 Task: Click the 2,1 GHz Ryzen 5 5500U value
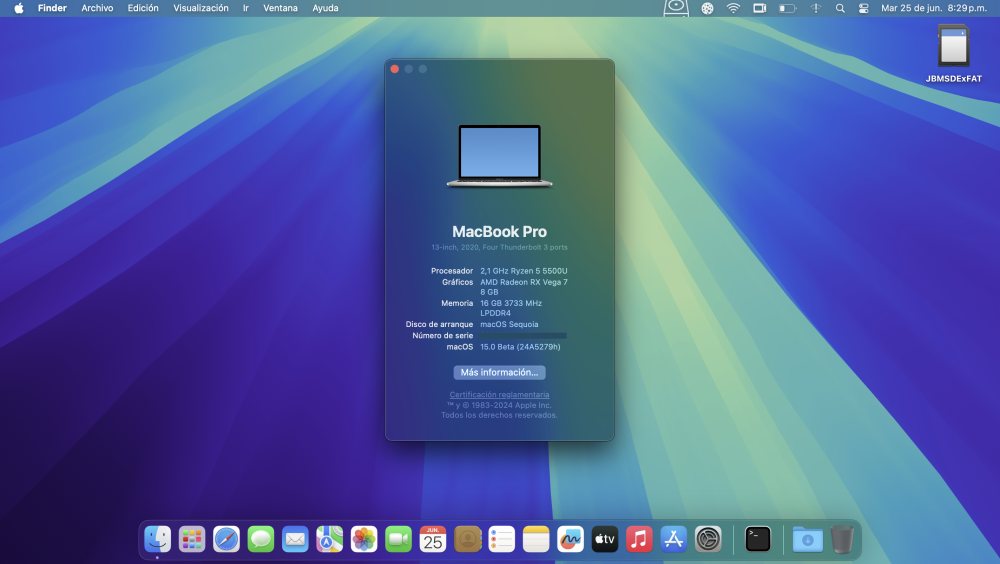(524, 271)
